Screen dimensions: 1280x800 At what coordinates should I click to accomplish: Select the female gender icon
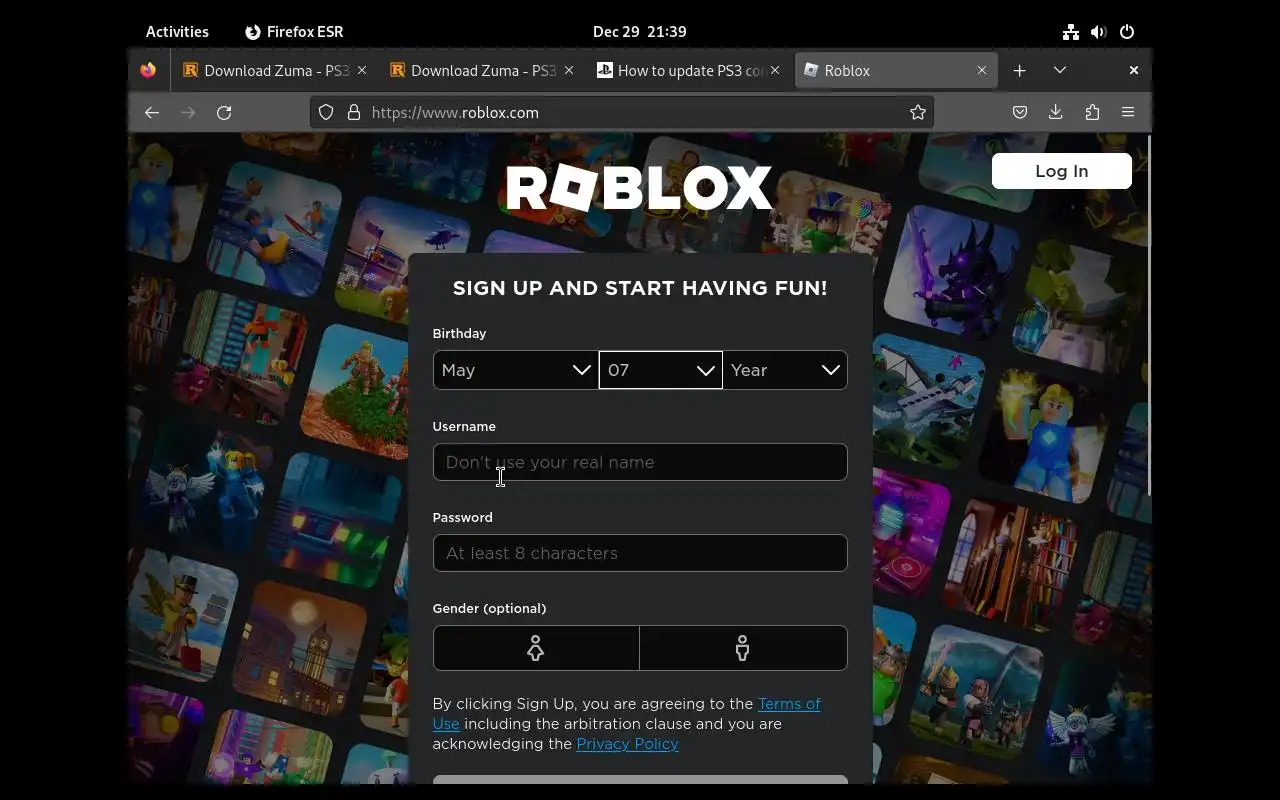(536, 648)
